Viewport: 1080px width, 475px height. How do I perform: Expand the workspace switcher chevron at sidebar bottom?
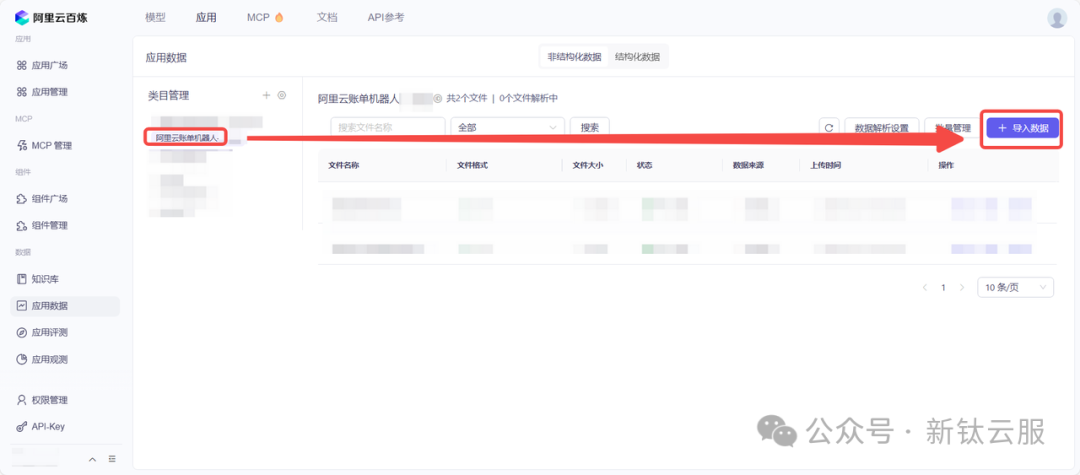pyautogui.click(x=92, y=459)
